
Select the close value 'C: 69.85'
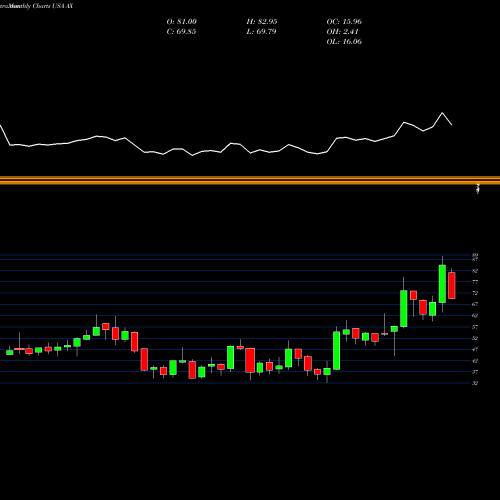(x=181, y=32)
